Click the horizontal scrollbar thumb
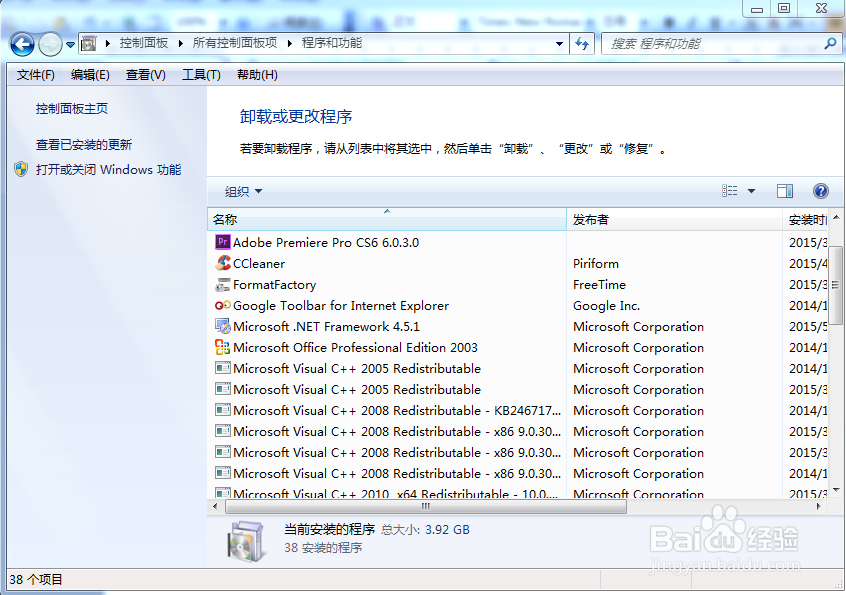The width and height of the screenshot is (846, 595). (426, 507)
